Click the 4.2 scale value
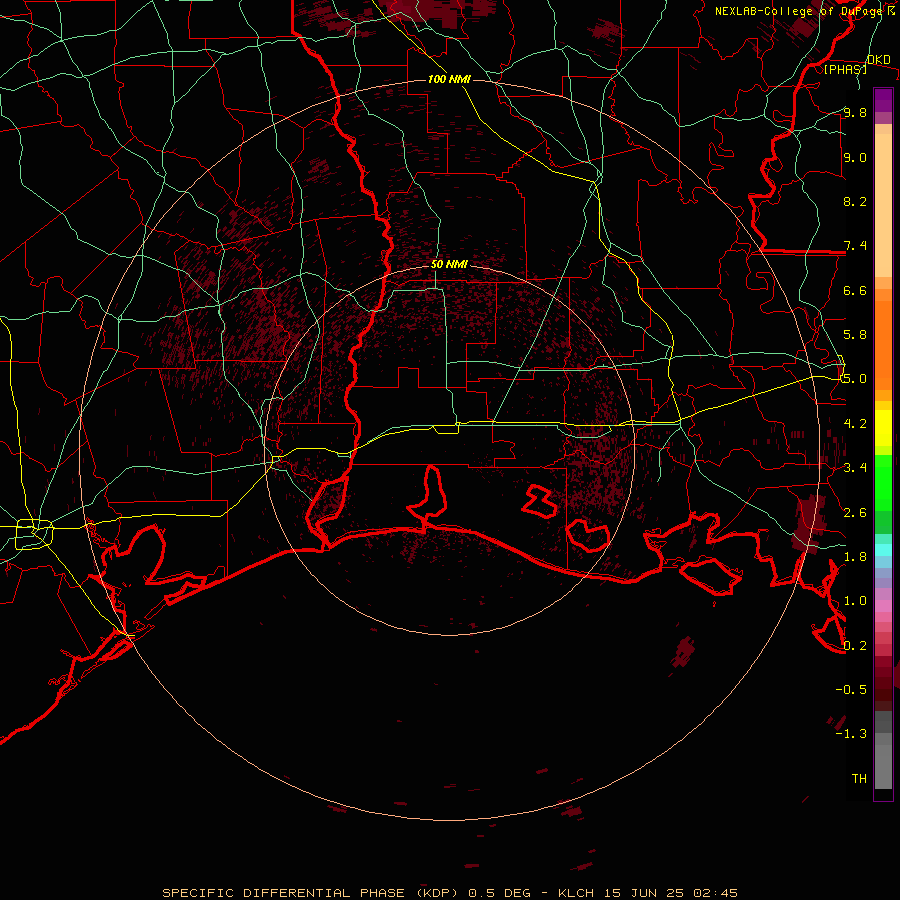Image resolution: width=900 pixels, height=900 pixels. (855, 423)
